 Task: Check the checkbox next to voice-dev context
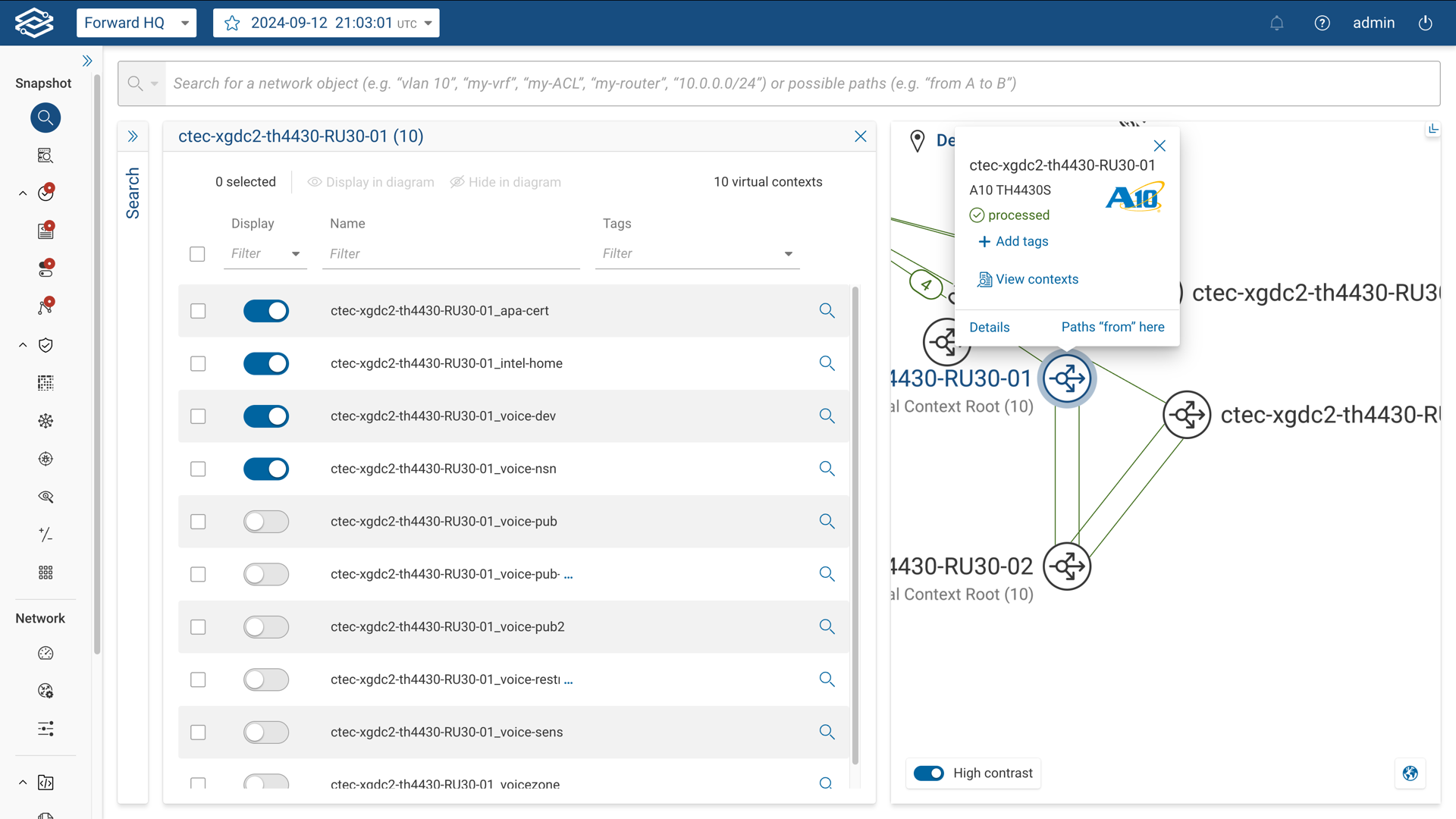click(197, 416)
